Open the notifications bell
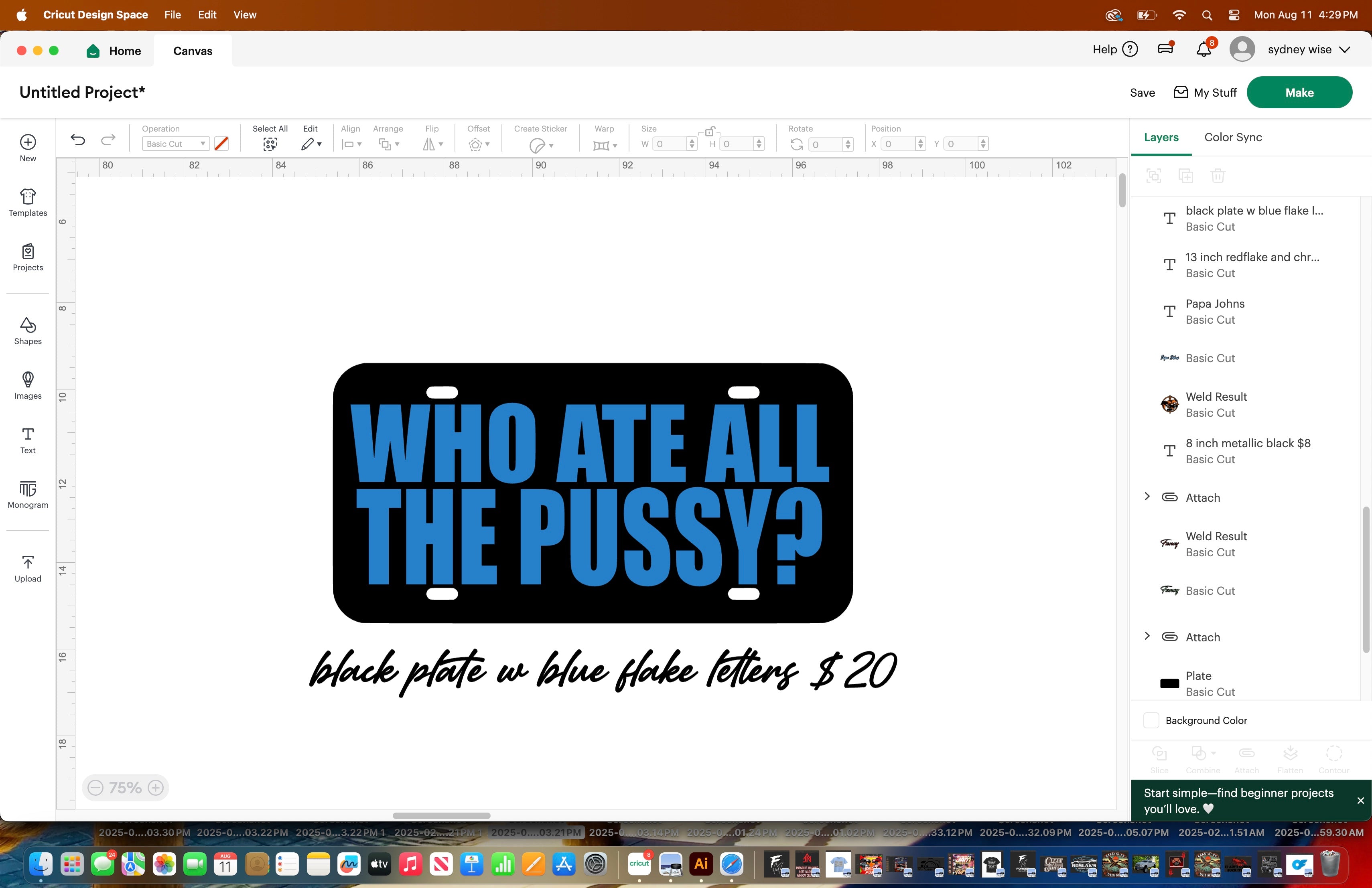The height and width of the screenshot is (888, 1372). pyautogui.click(x=1203, y=50)
